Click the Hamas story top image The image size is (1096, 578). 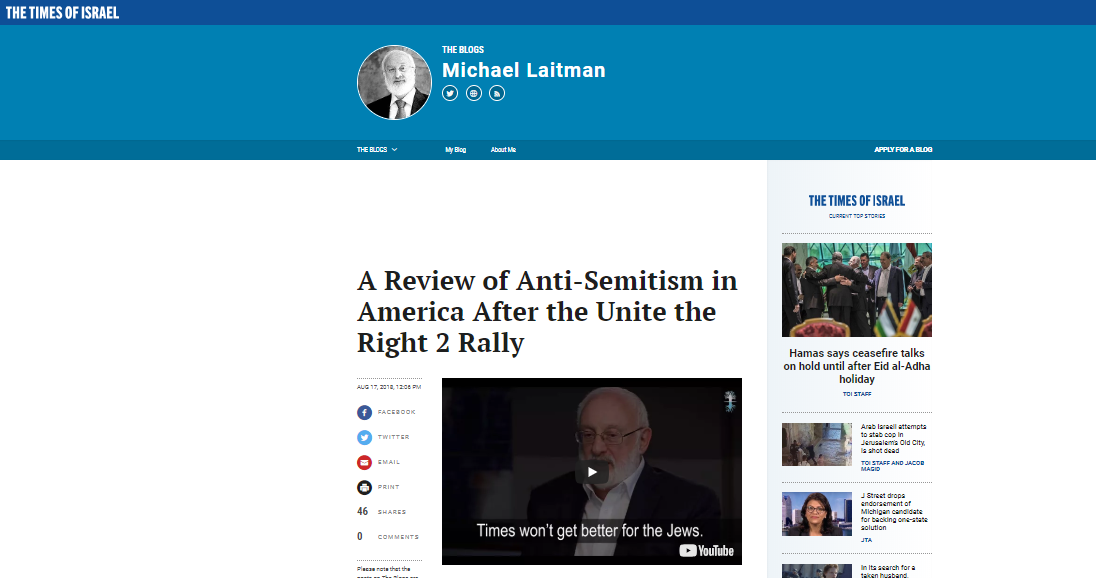coord(856,290)
